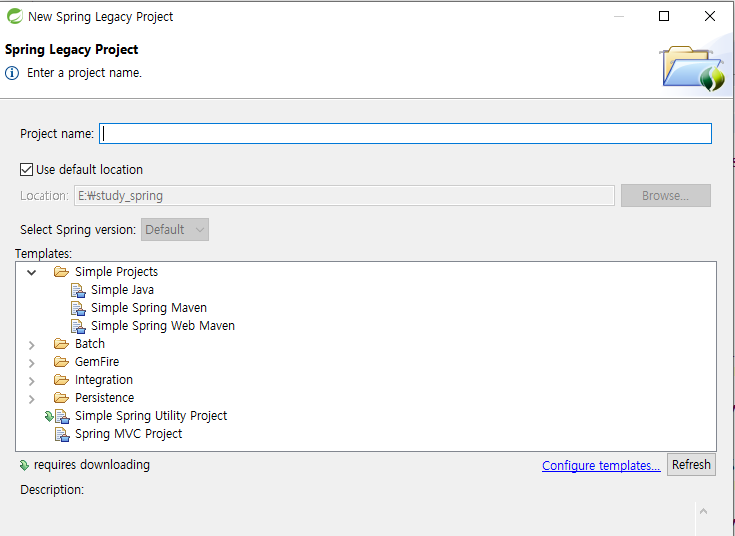Click the Simple Spring Maven template icon
Image resolution: width=735 pixels, height=536 pixels.
coord(78,308)
